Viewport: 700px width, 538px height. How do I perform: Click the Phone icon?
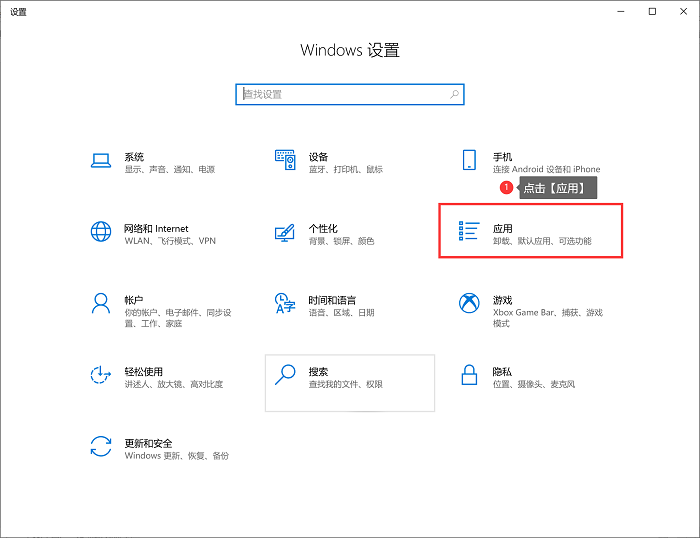(469, 162)
